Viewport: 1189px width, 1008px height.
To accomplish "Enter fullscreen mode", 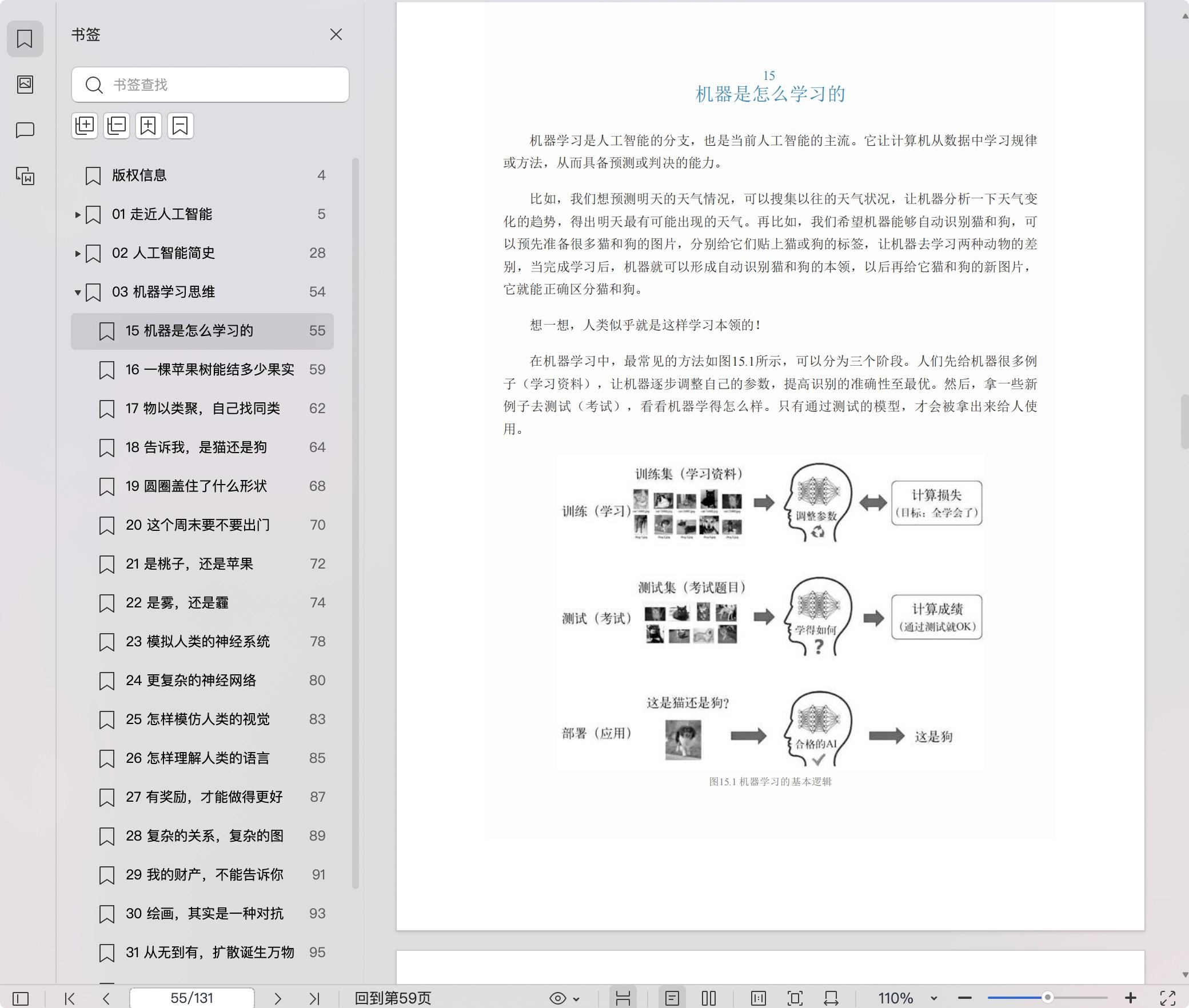I will pos(1167,998).
